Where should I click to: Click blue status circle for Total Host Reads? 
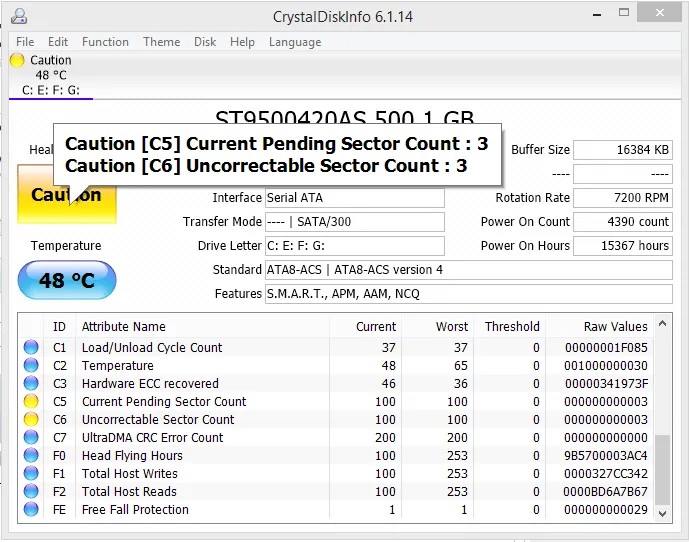click(x=31, y=491)
